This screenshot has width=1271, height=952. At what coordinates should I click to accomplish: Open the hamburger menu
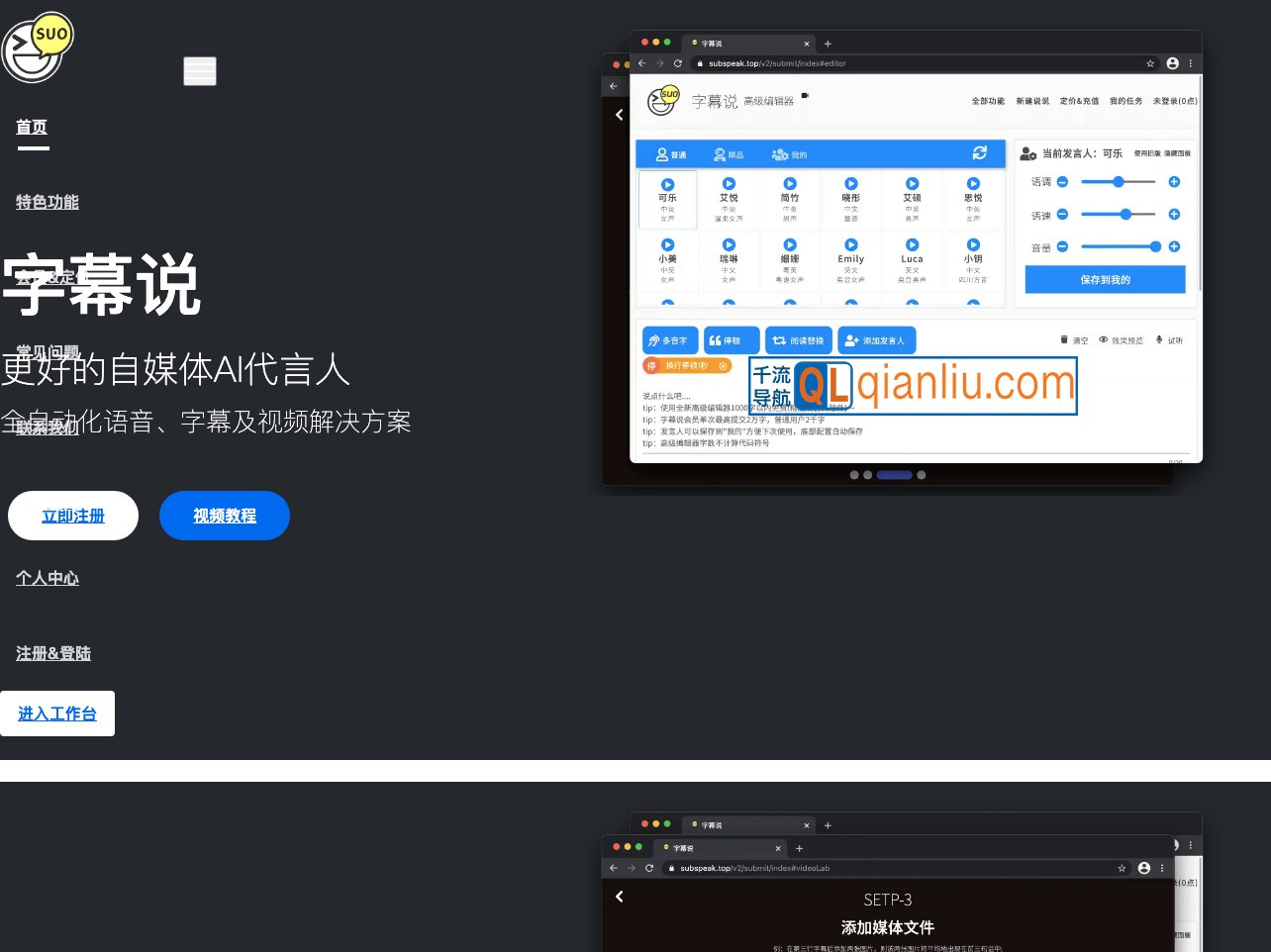(200, 71)
